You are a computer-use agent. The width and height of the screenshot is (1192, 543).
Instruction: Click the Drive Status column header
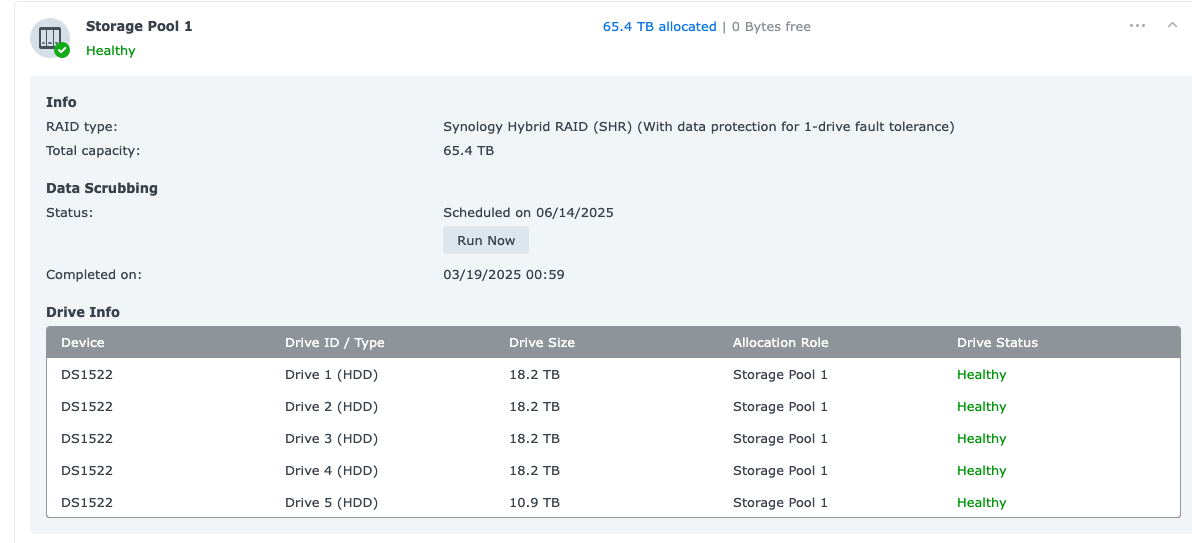point(997,342)
